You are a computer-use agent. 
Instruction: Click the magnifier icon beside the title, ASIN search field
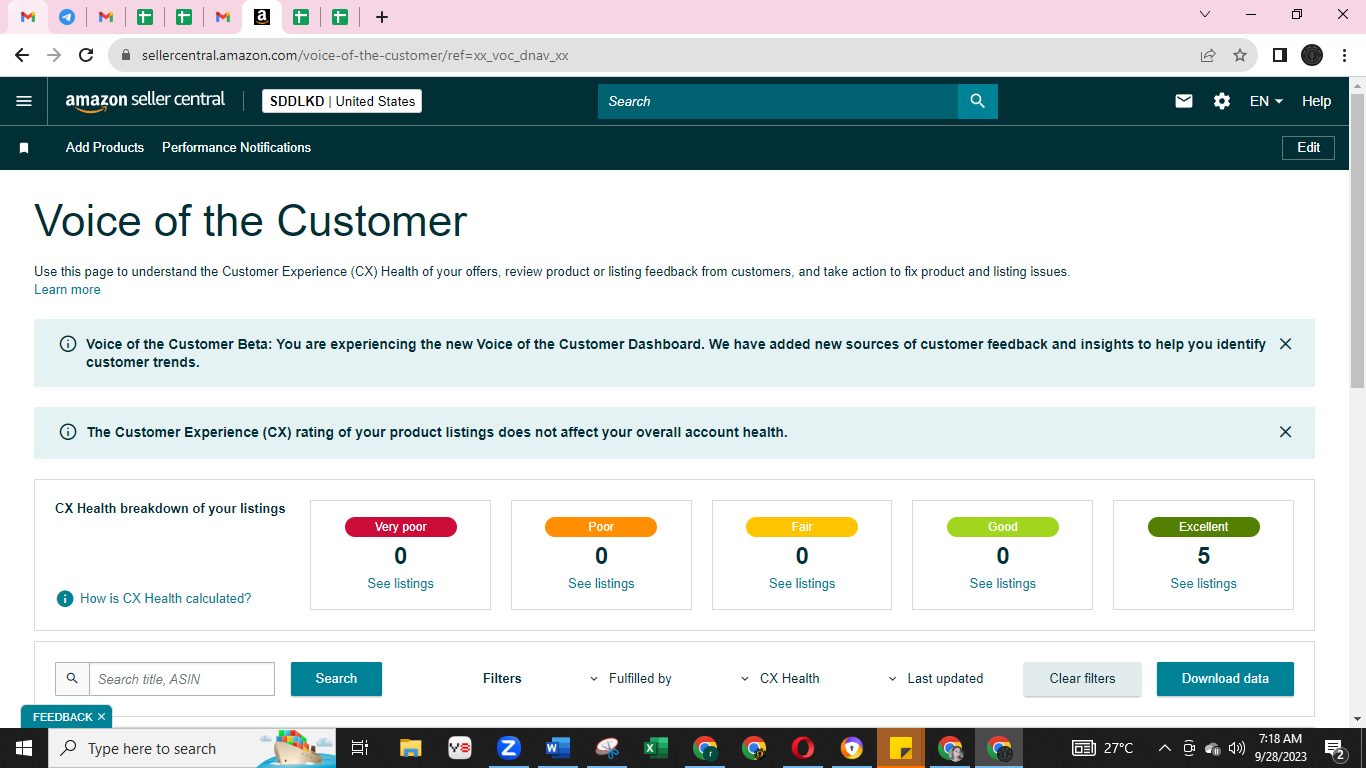point(72,678)
